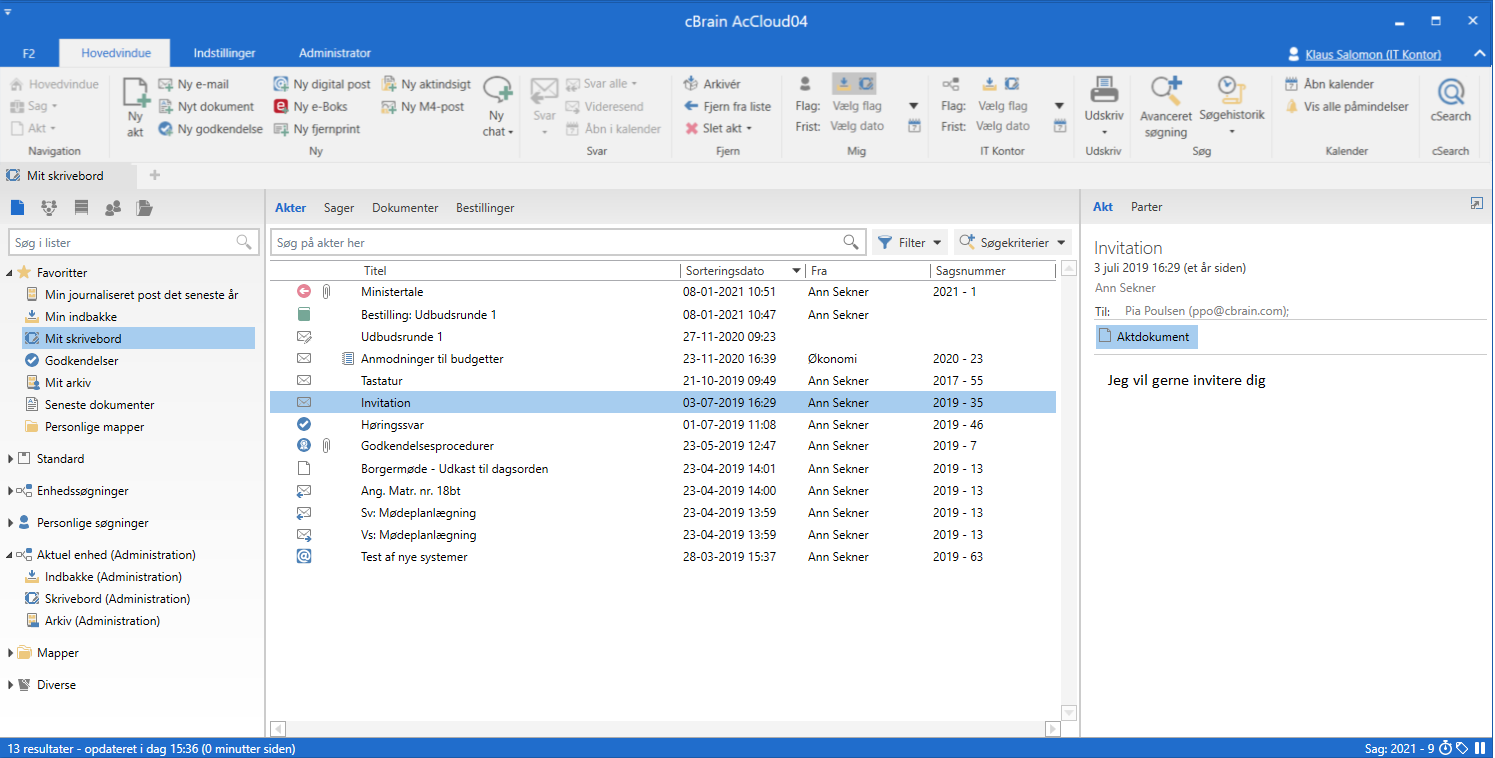Toggle the inbox icon in the IT Kontor group
Viewport: 1495px width, 758px height.
pos(989,84)
